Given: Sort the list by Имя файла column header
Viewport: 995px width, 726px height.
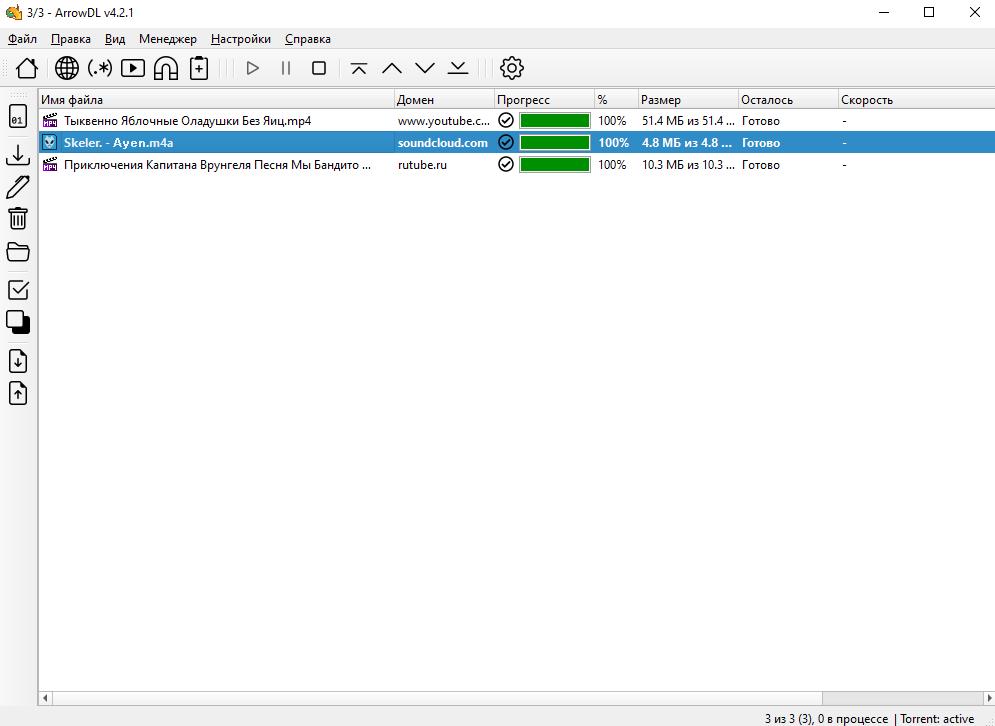Looking at the screenshot, I should 215,100.
